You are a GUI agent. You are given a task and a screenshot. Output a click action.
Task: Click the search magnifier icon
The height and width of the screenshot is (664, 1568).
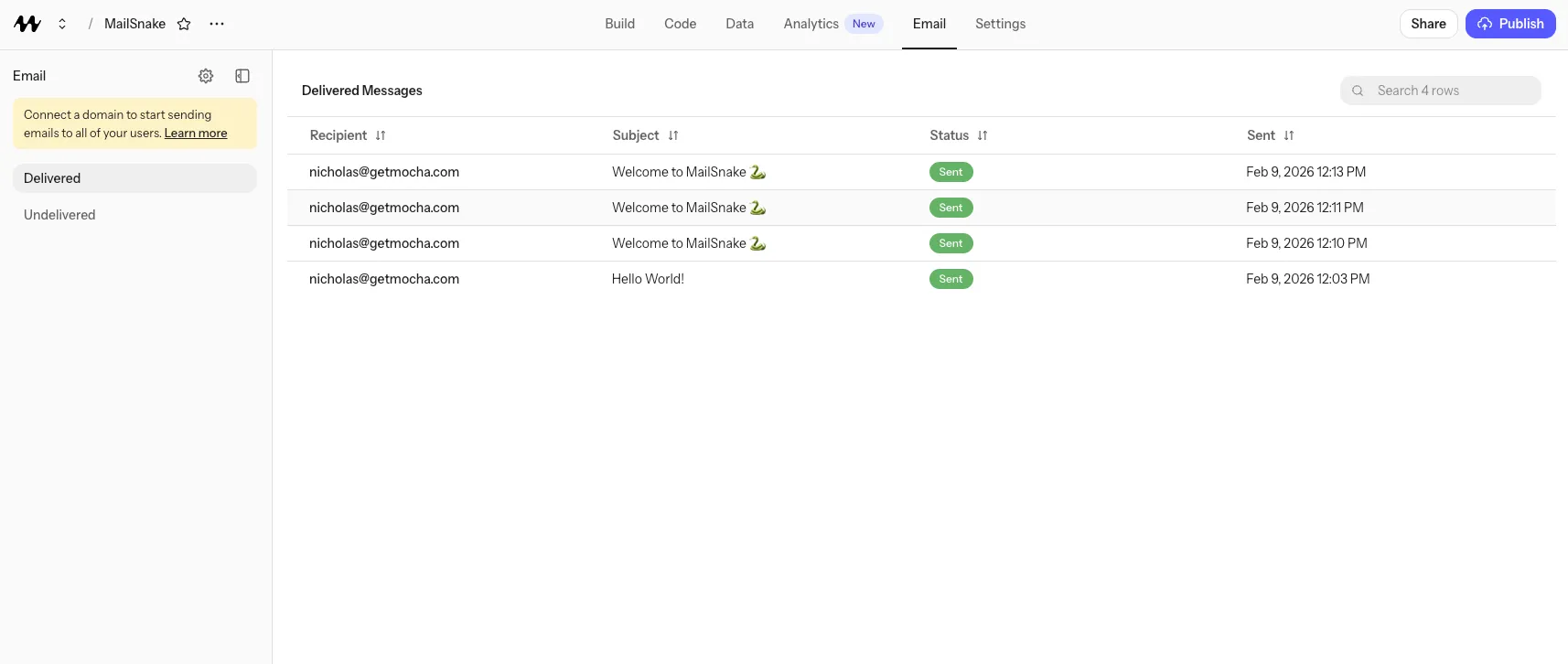click(1358, 91)
